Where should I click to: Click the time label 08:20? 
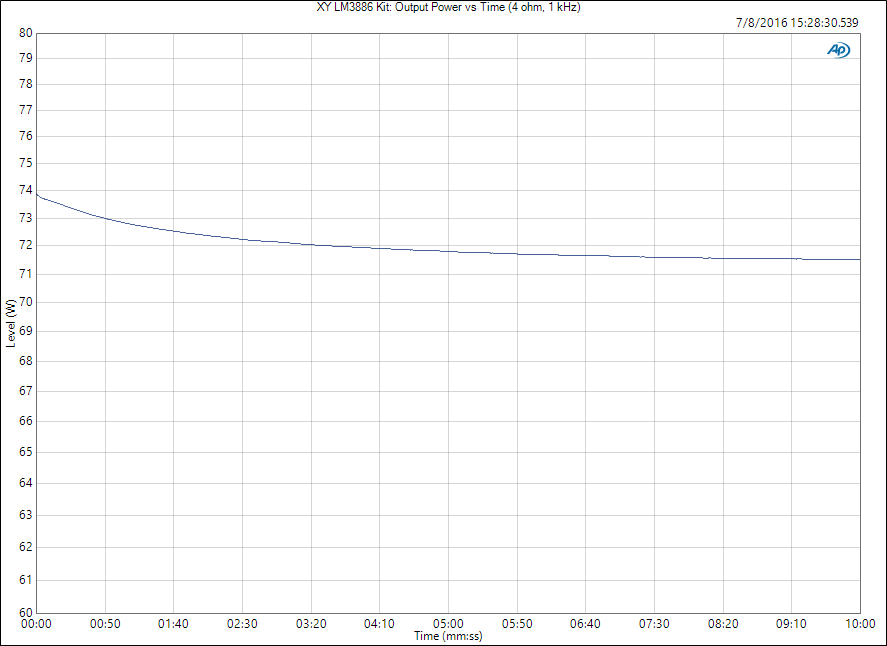click(723, 623)
